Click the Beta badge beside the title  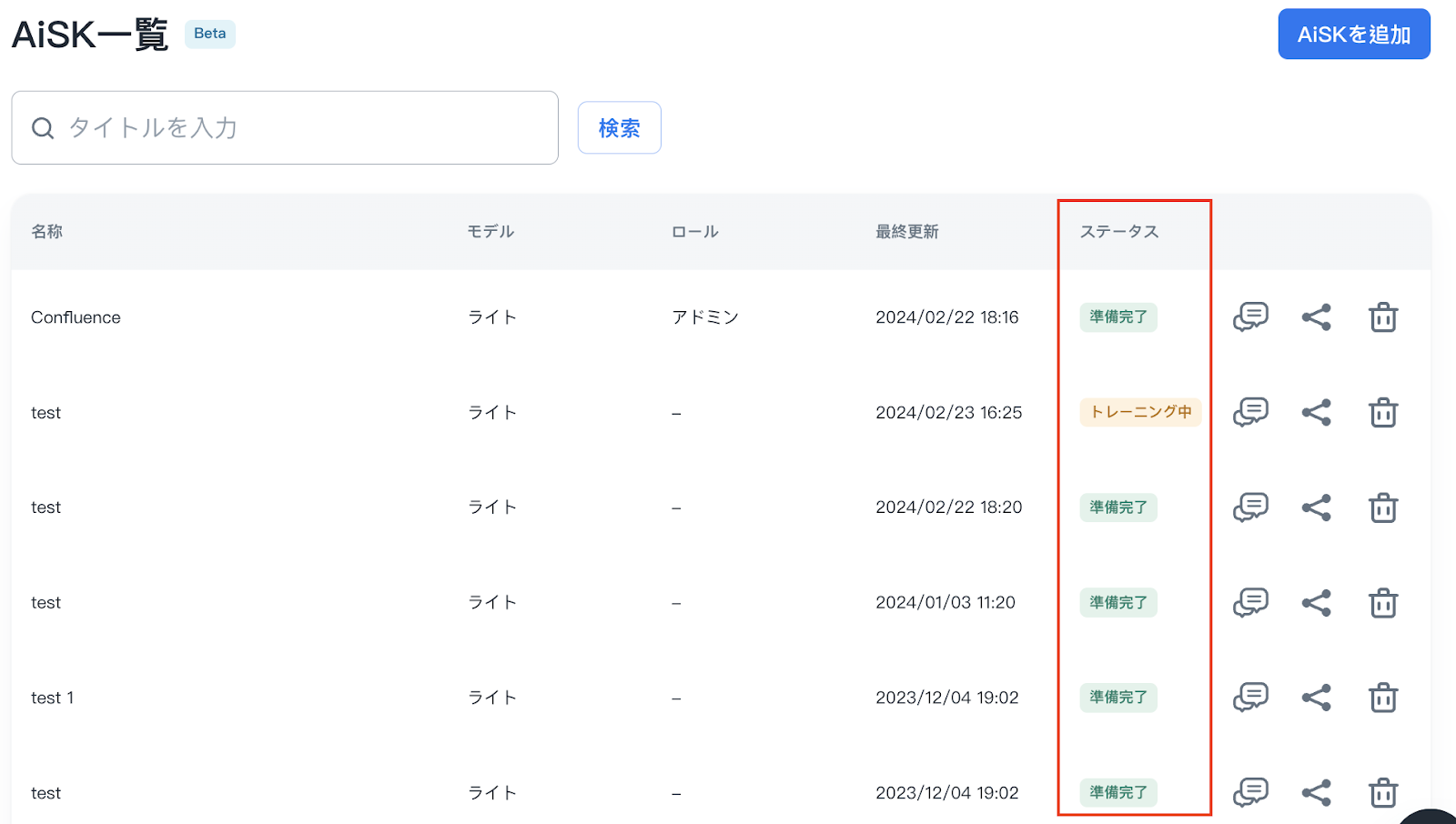point(210,34)
